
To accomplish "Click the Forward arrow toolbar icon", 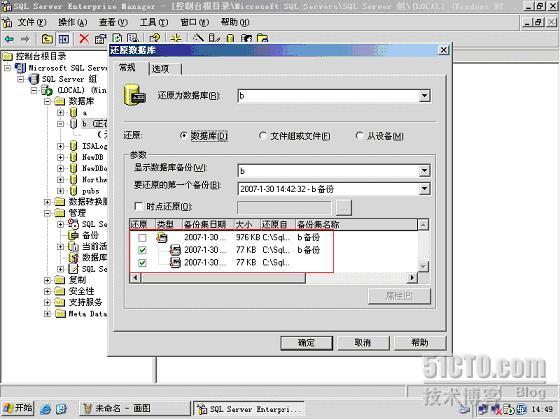I will click(x=25, y=39).
